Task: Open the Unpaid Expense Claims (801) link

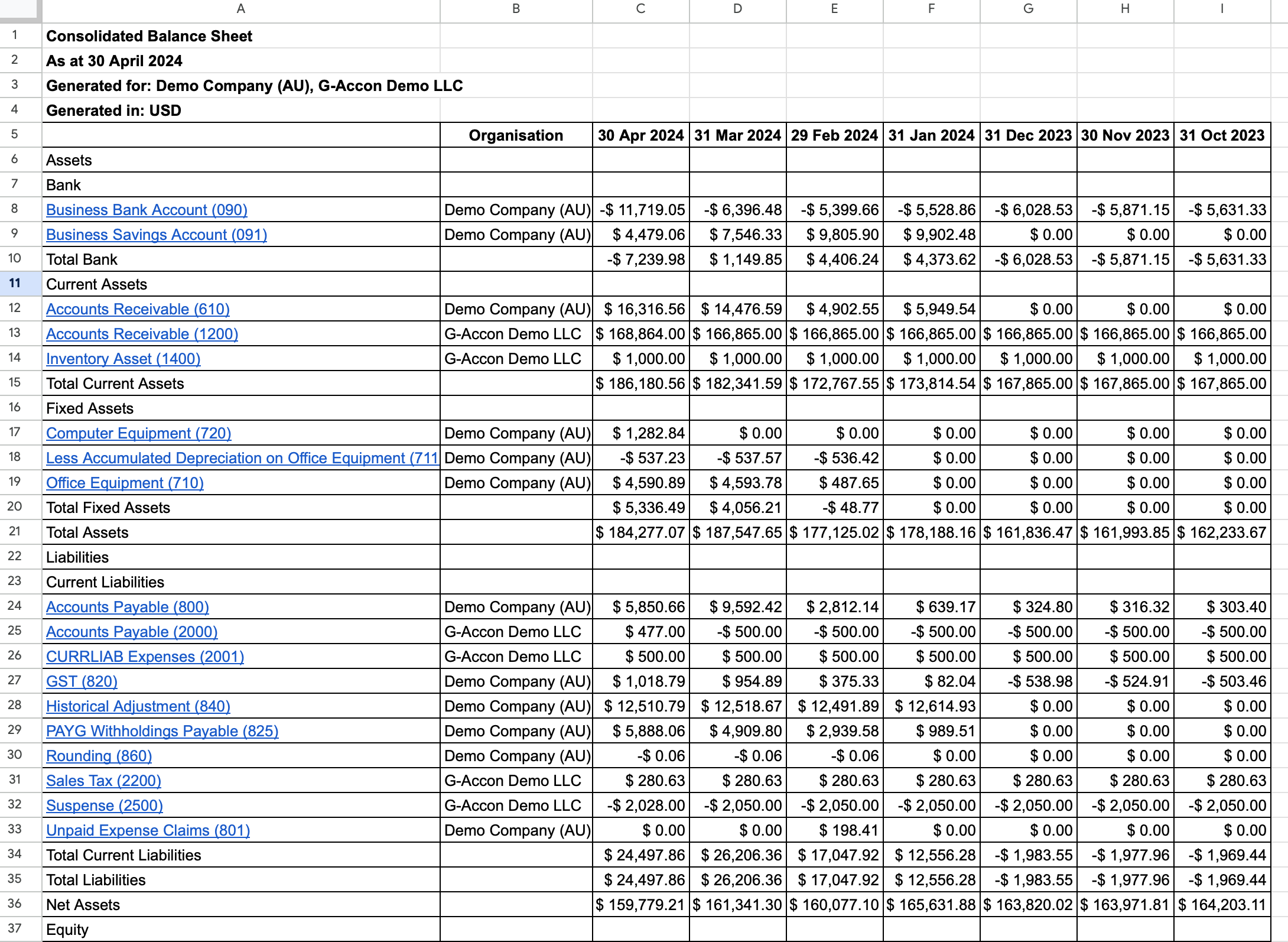Action: (148, 830)
